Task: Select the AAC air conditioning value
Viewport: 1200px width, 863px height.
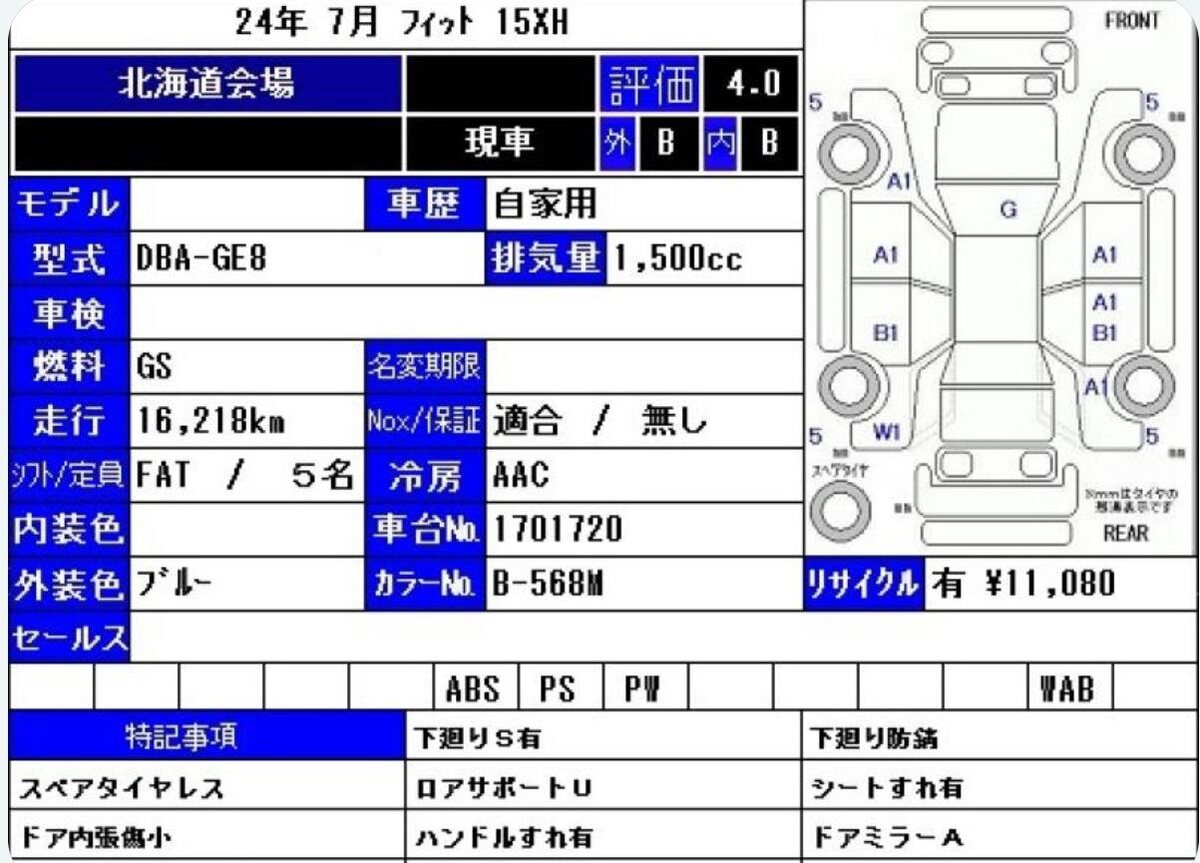Action: coord(521,475)
